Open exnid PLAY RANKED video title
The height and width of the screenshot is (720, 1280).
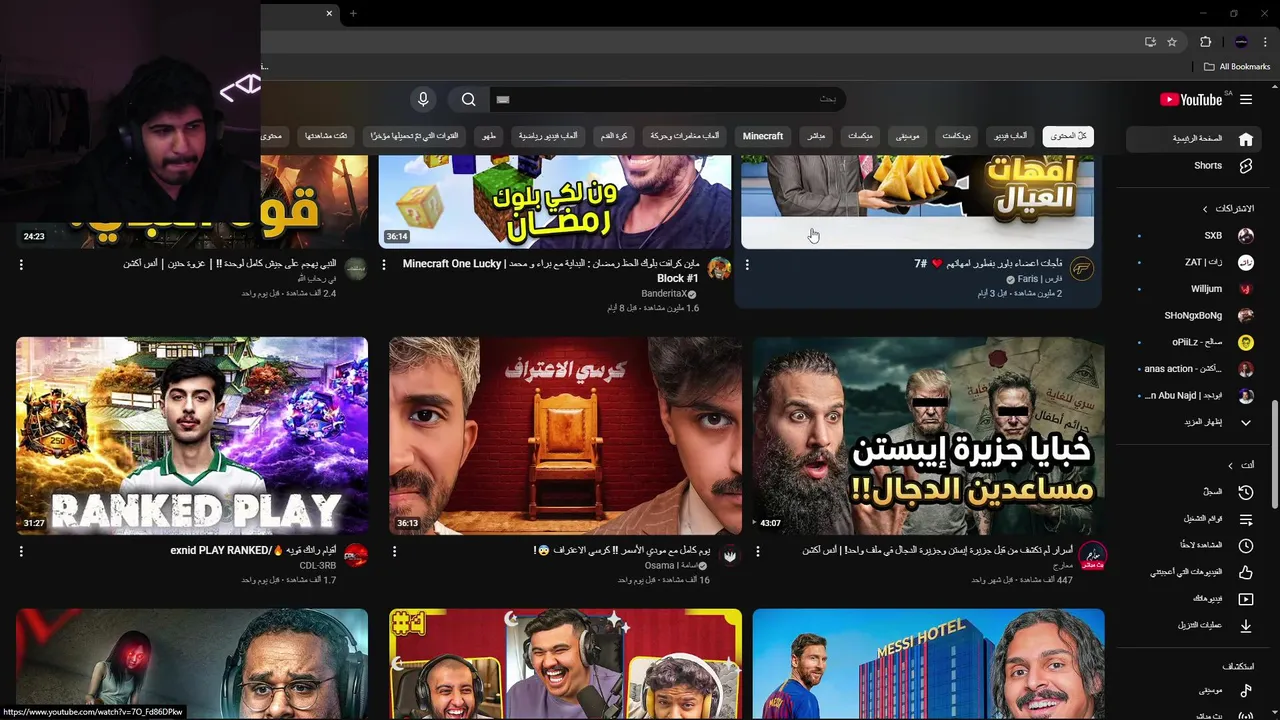(x=255, y=550)
